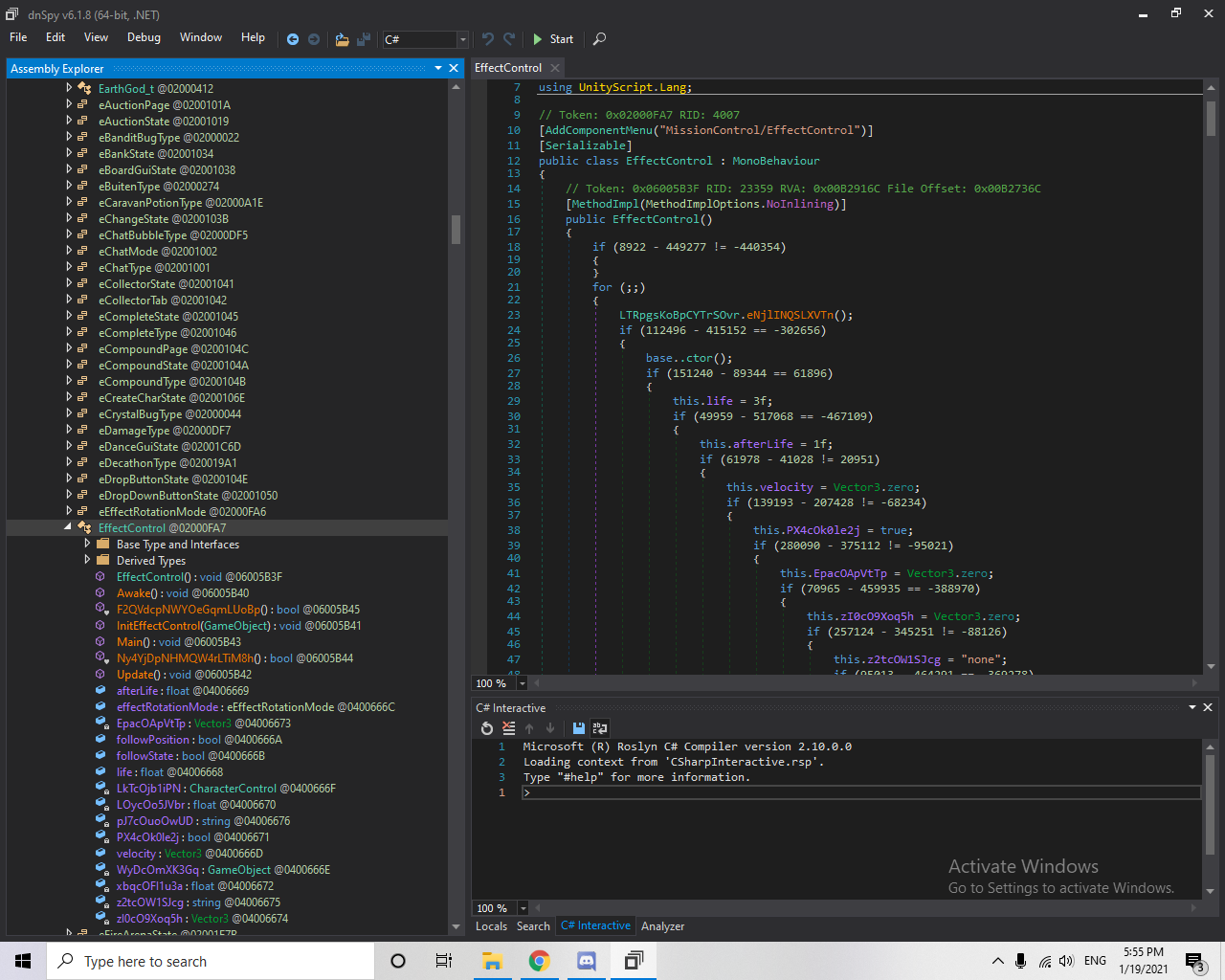Switch to the Locals tab
Viewport: 1225px width, 980px height.
click(x=491, y=926)
